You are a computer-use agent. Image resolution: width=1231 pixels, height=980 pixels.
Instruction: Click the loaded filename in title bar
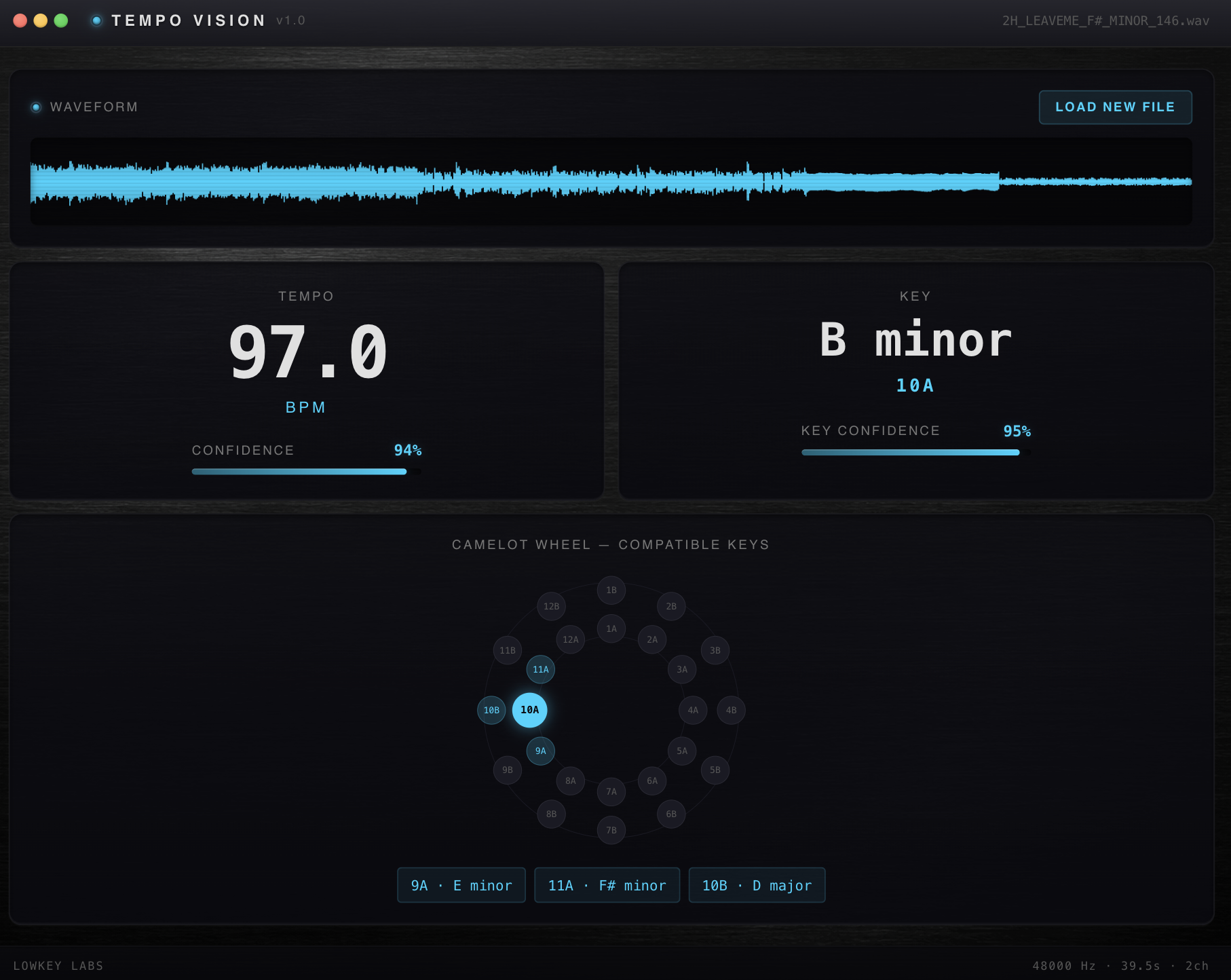click(x=1105, y=20)
